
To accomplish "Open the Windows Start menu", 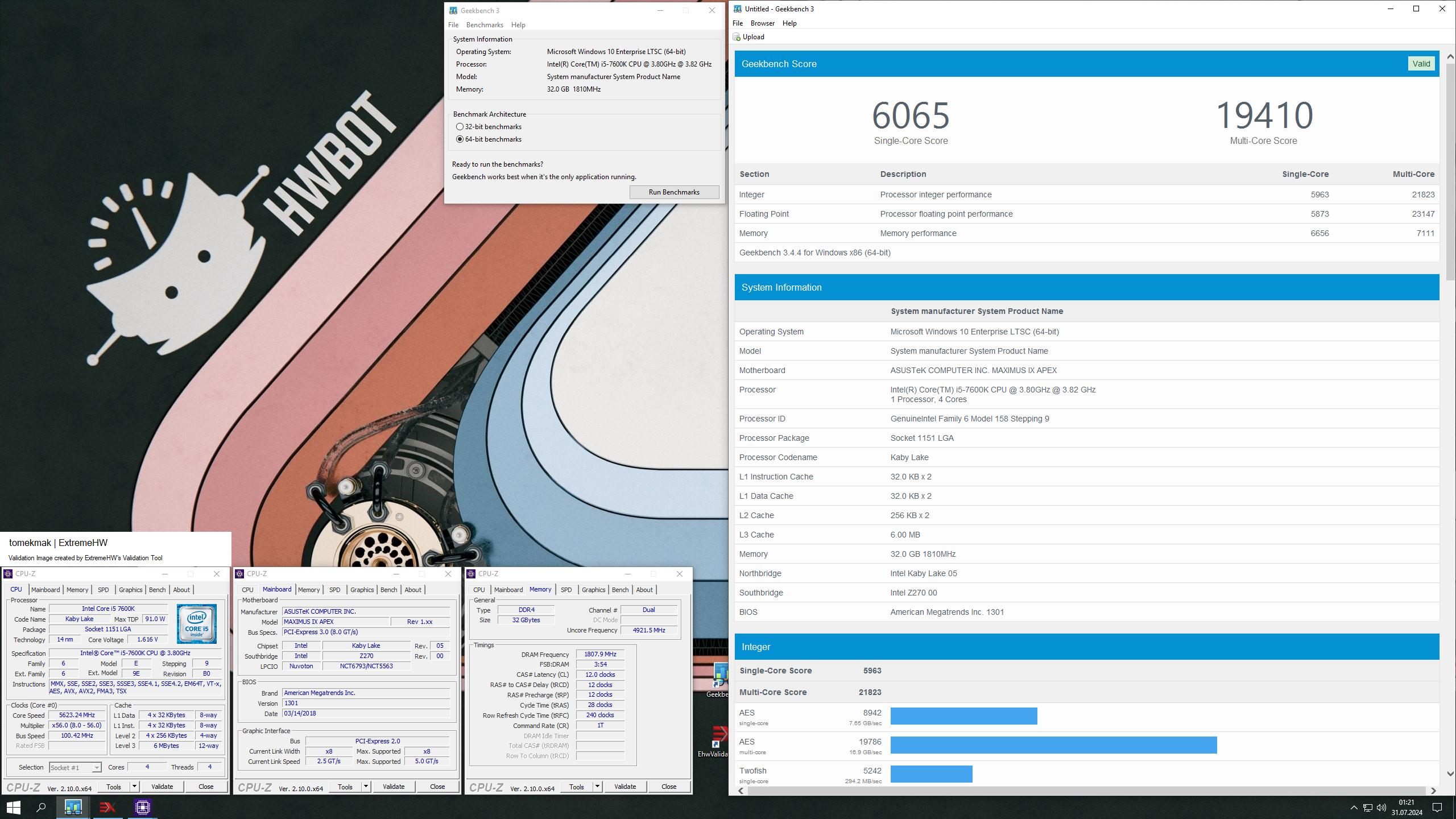I will [x=14, y=807].
